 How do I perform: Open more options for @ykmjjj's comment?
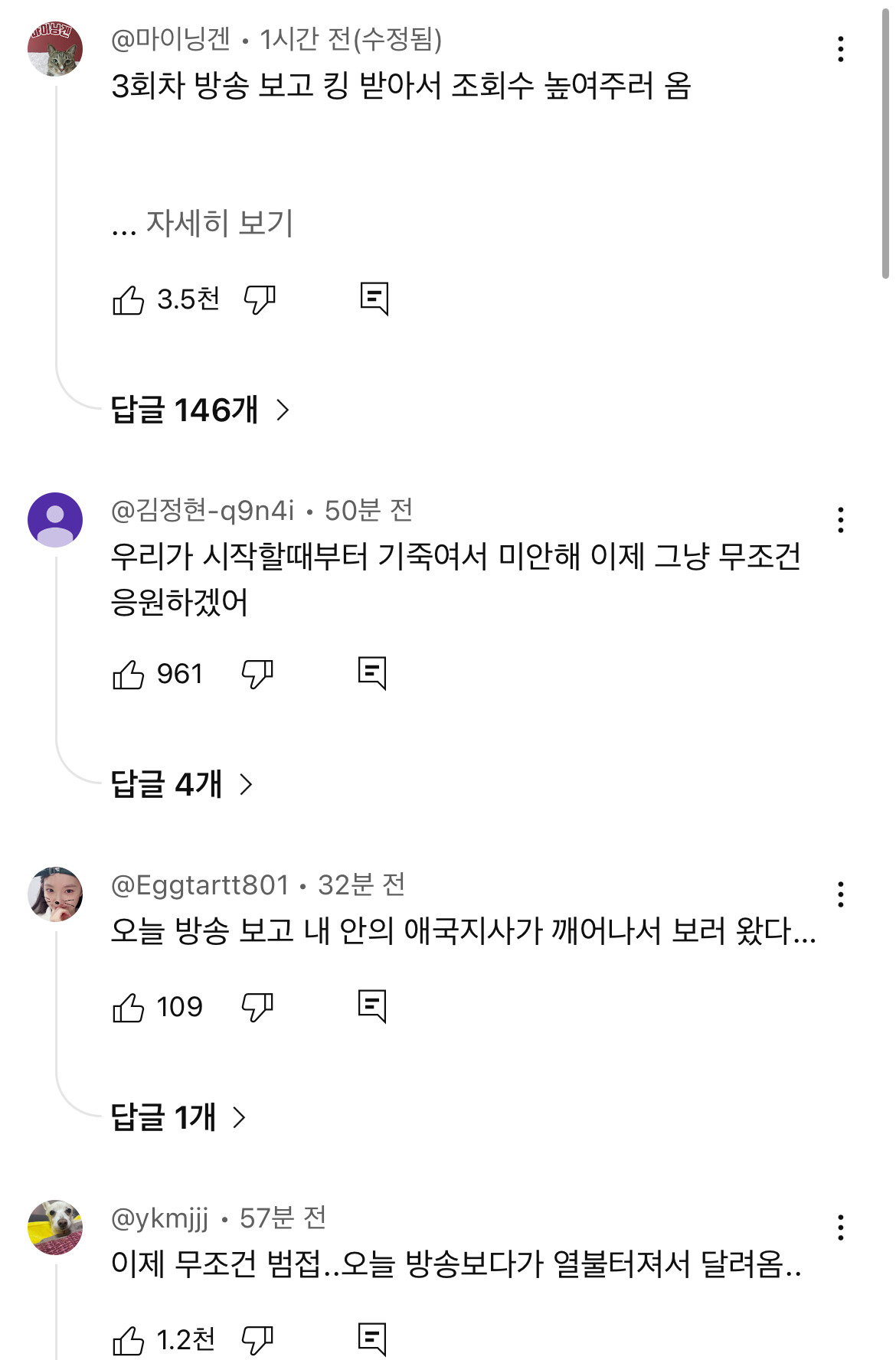point(841,1228)
